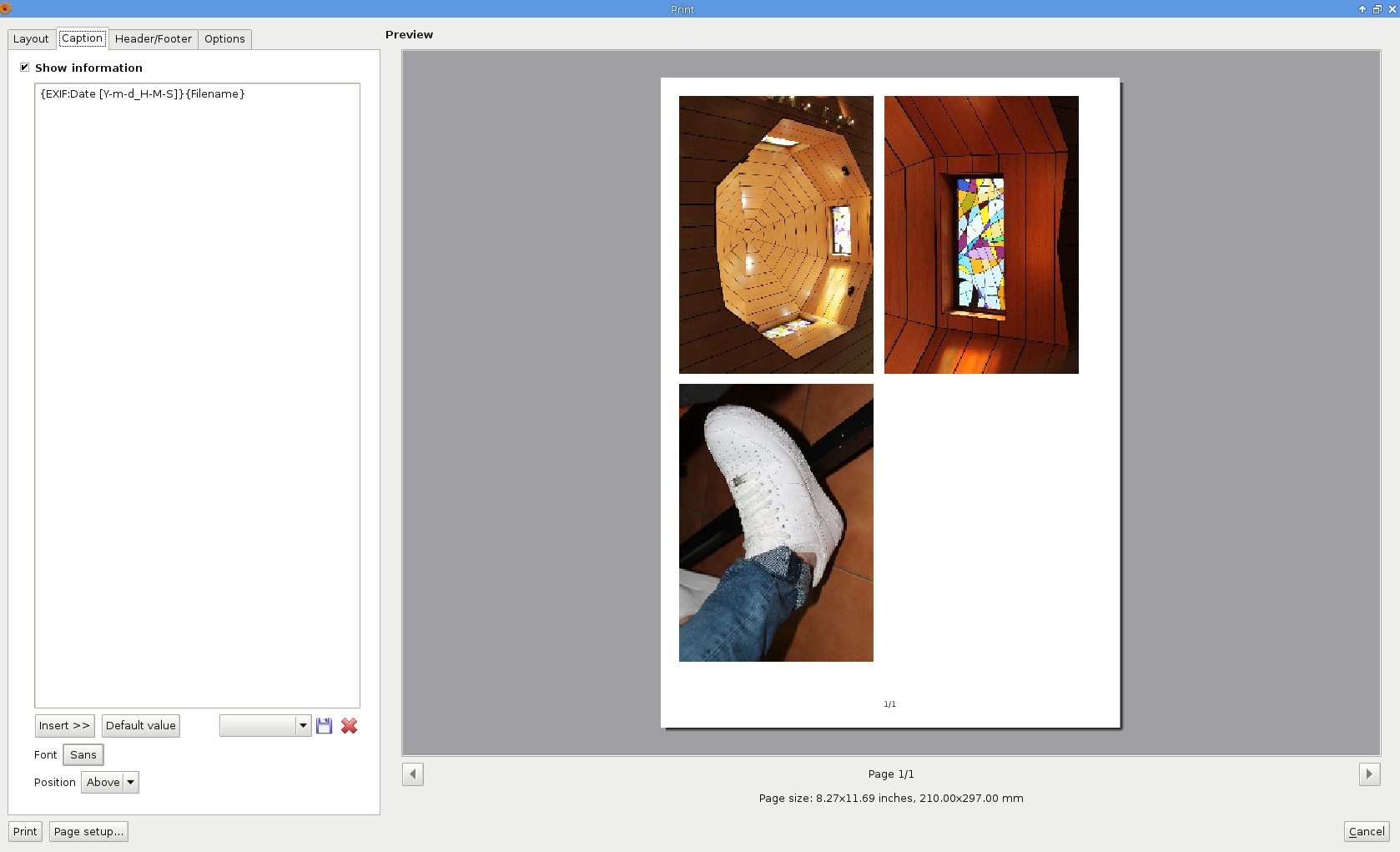Choose the caption font via the Sans button
This screenshot has height=852, width=1400.
tap(83, 755)
